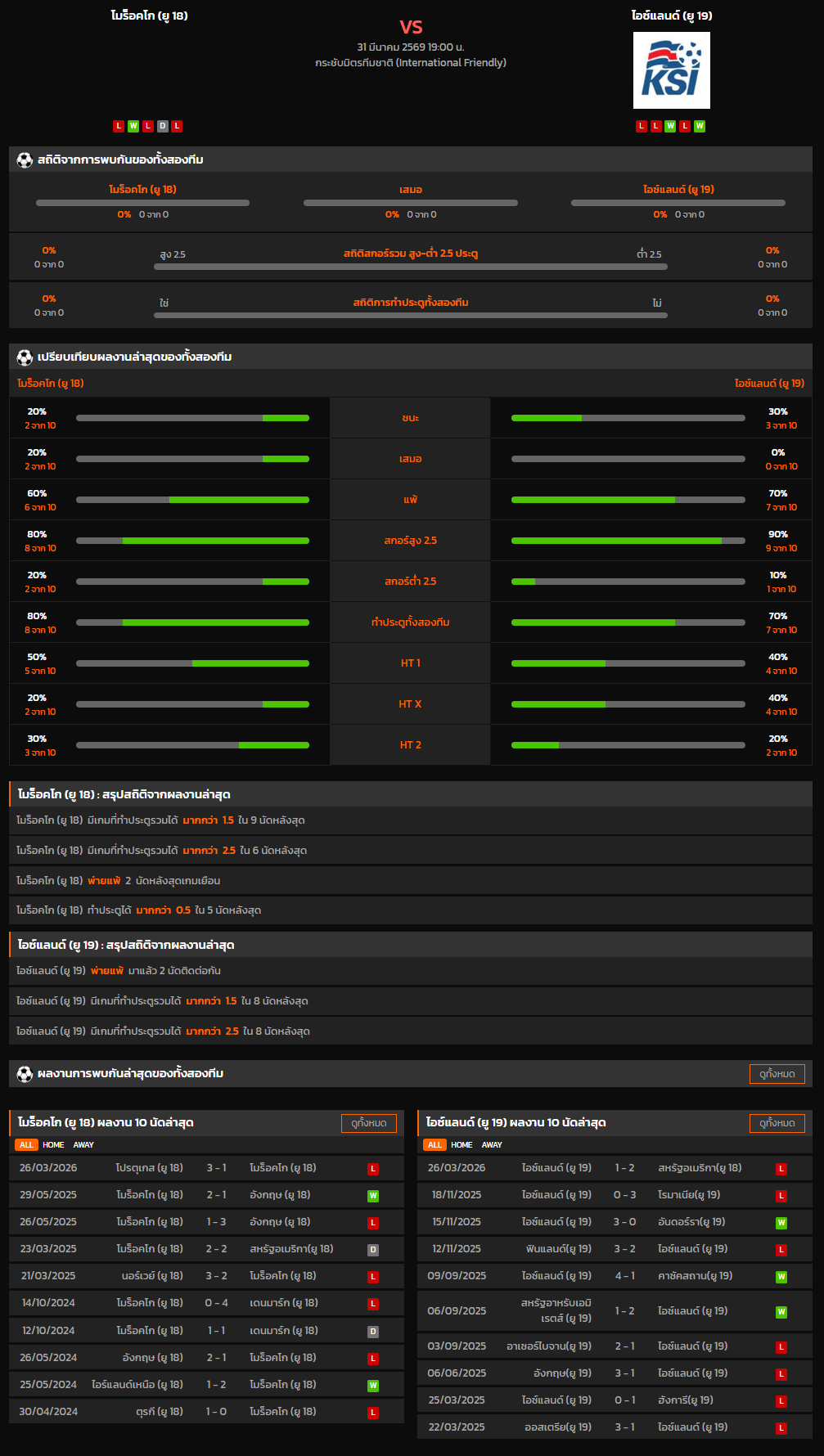
Task: Click the soccer ball icon beside สถิติจากการพบกันของทั้งสองทีม
Action: coord(25,160)
